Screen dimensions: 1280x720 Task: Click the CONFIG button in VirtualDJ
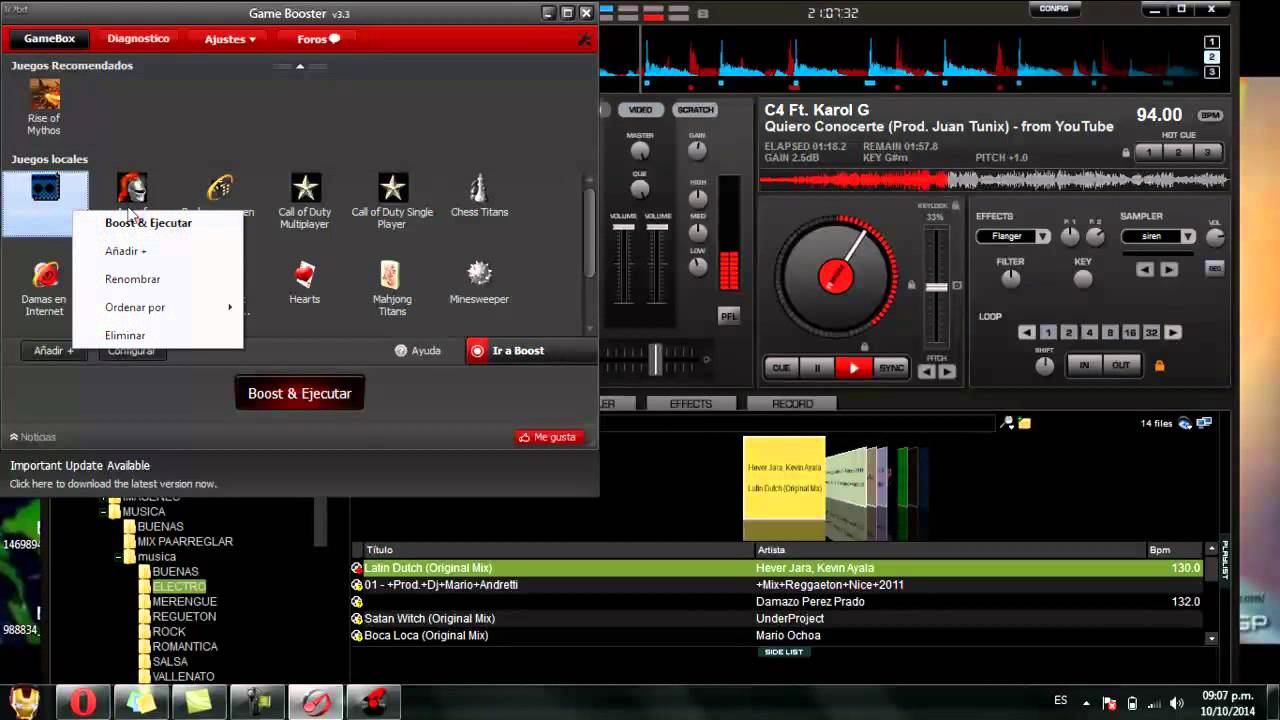[x=1054, y=8]
